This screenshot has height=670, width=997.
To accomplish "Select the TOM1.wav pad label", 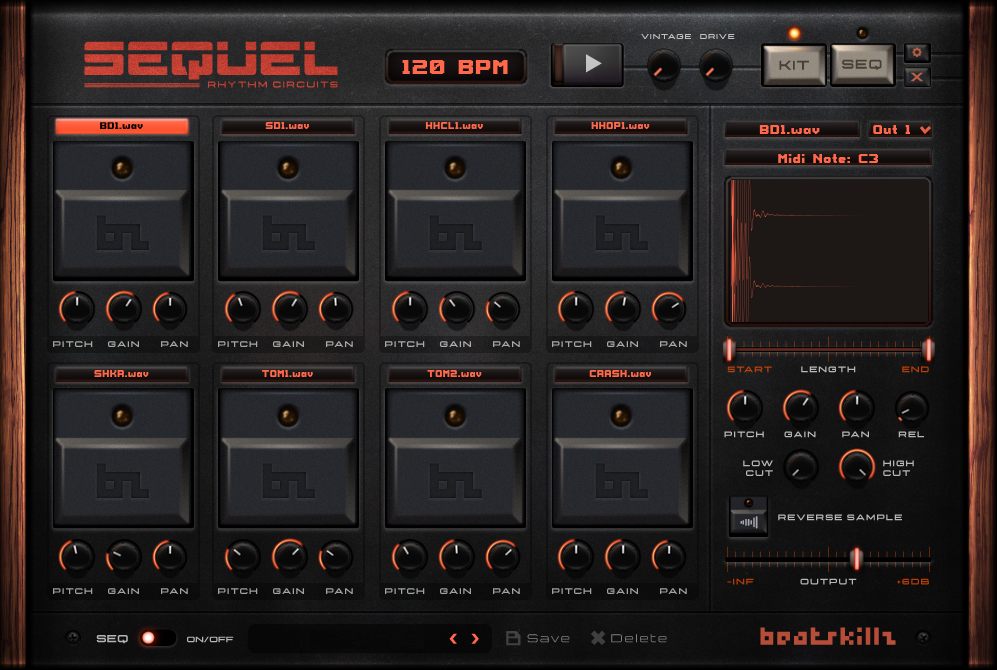I will (x=287, y=374).
